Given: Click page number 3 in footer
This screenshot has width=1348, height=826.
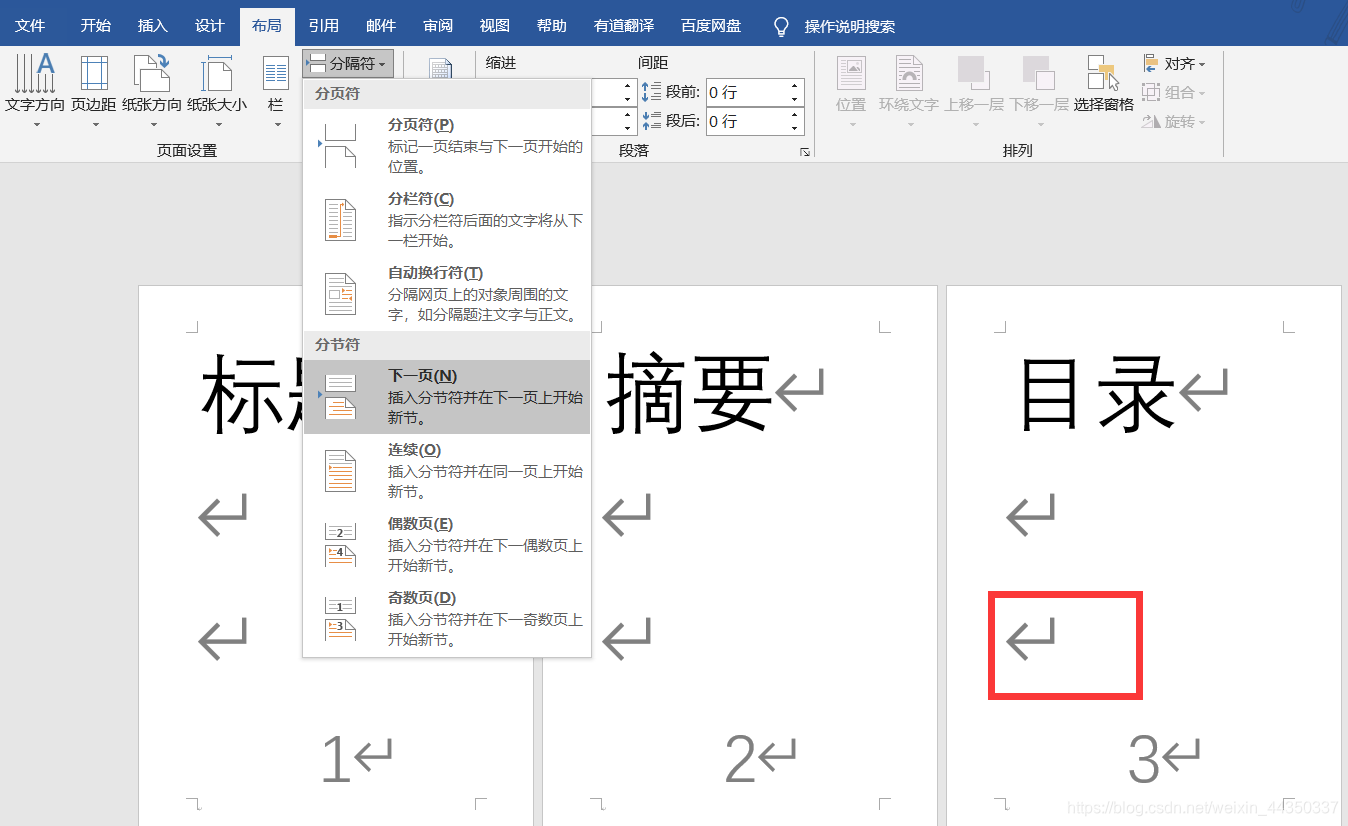Looking at the screenshot, I should pyautogui.click(x=1144, y=760).
